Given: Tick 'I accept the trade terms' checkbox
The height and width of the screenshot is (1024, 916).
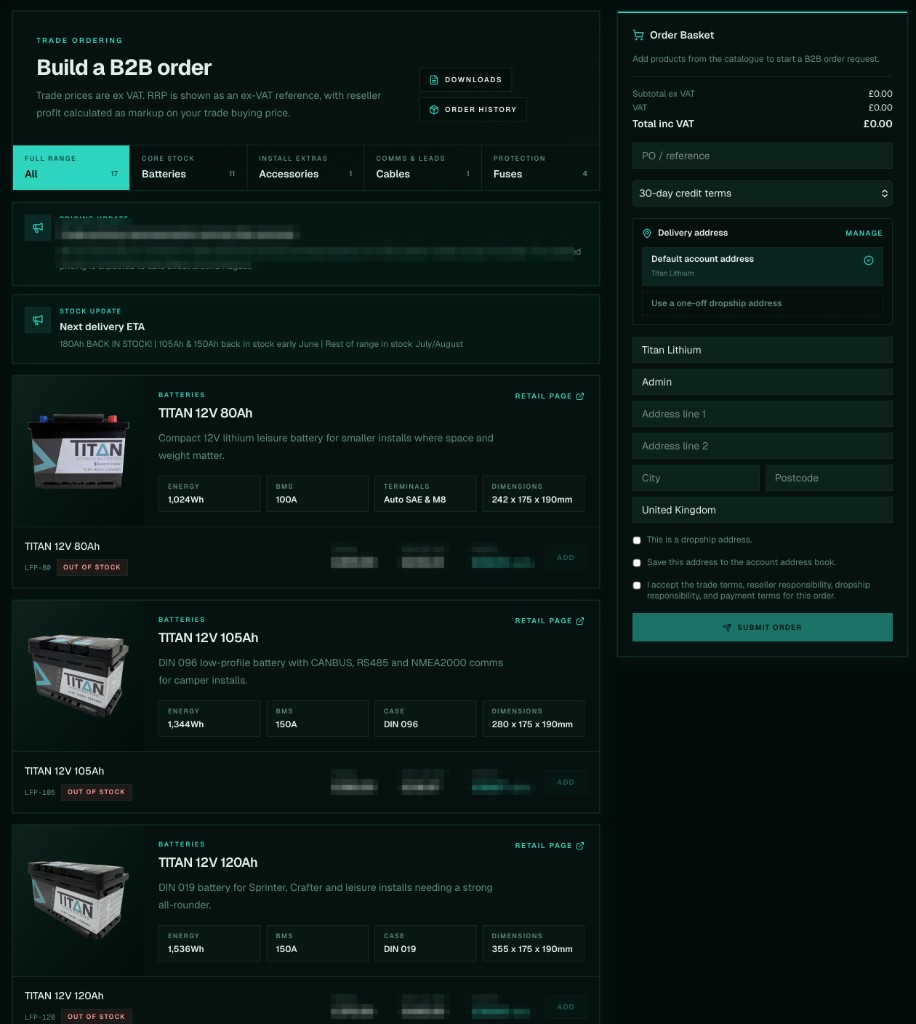Looking at the screenshot, I should click(637, 585).
